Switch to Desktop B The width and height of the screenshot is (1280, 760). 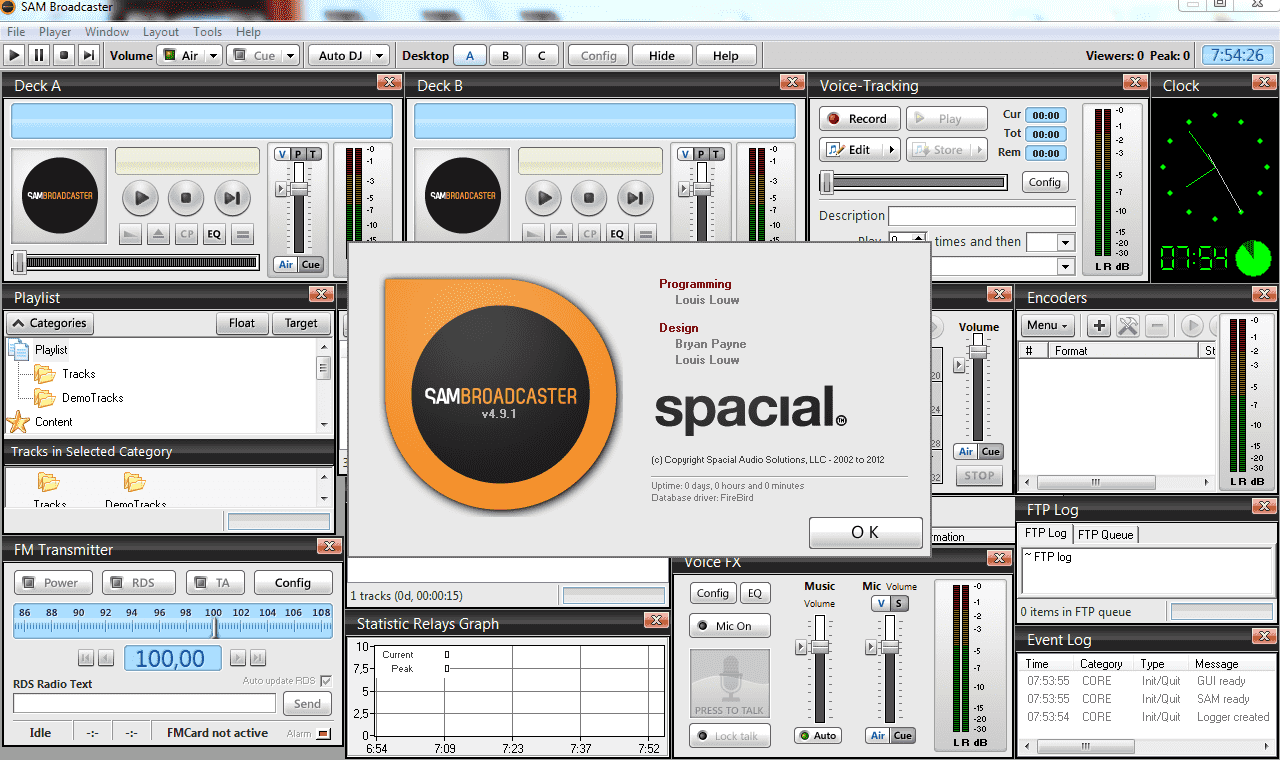coord(506,56)
